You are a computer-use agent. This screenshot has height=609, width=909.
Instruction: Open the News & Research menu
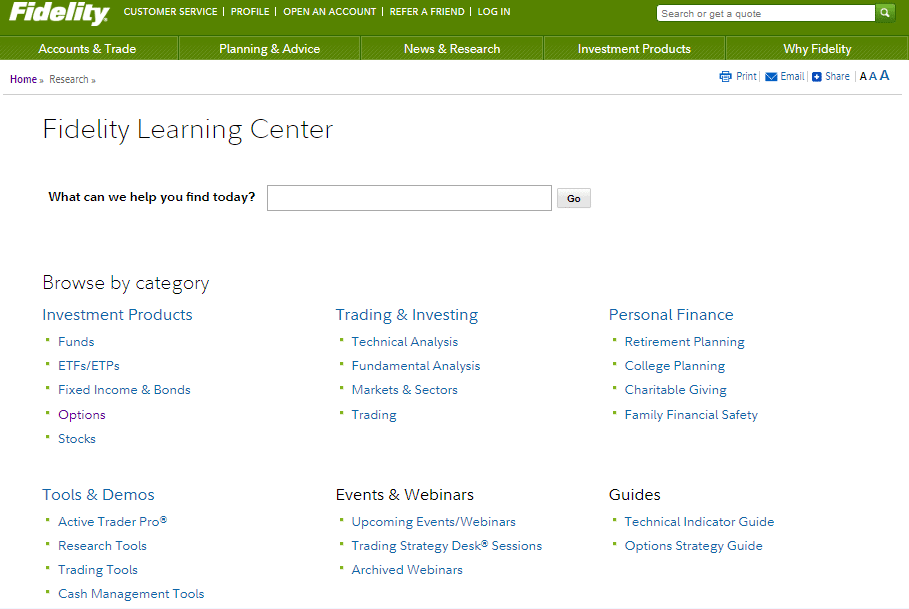click(452, 49)
